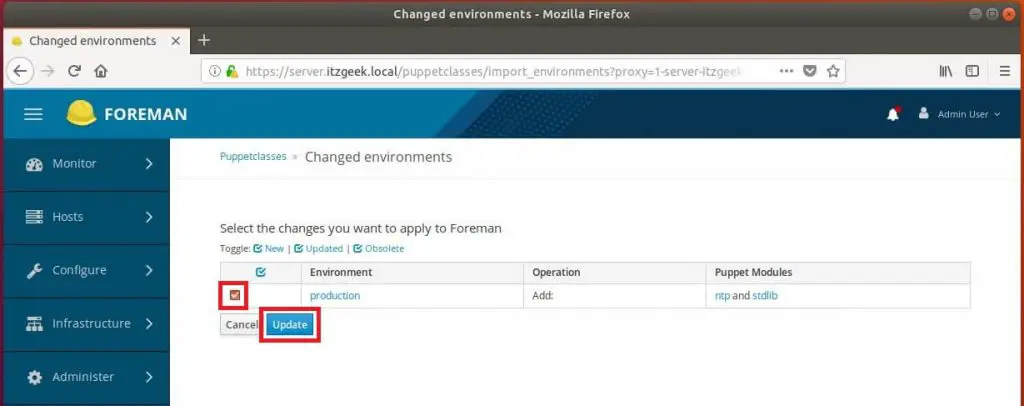Toggle the Firefox sidebar view icon
Viewport: 1024px width, 406px height.
coord(972,71)
